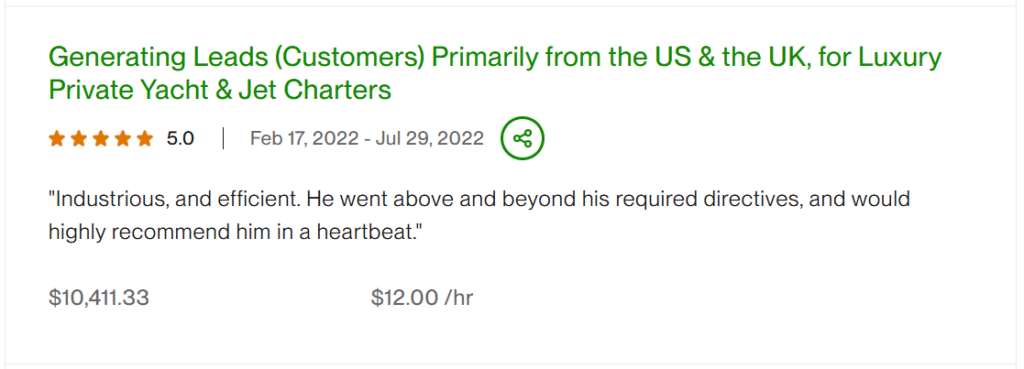Click the /hr unit label beside the rate
The width and height of the screenshot is (1024, 369).
[x=458, y=298]
